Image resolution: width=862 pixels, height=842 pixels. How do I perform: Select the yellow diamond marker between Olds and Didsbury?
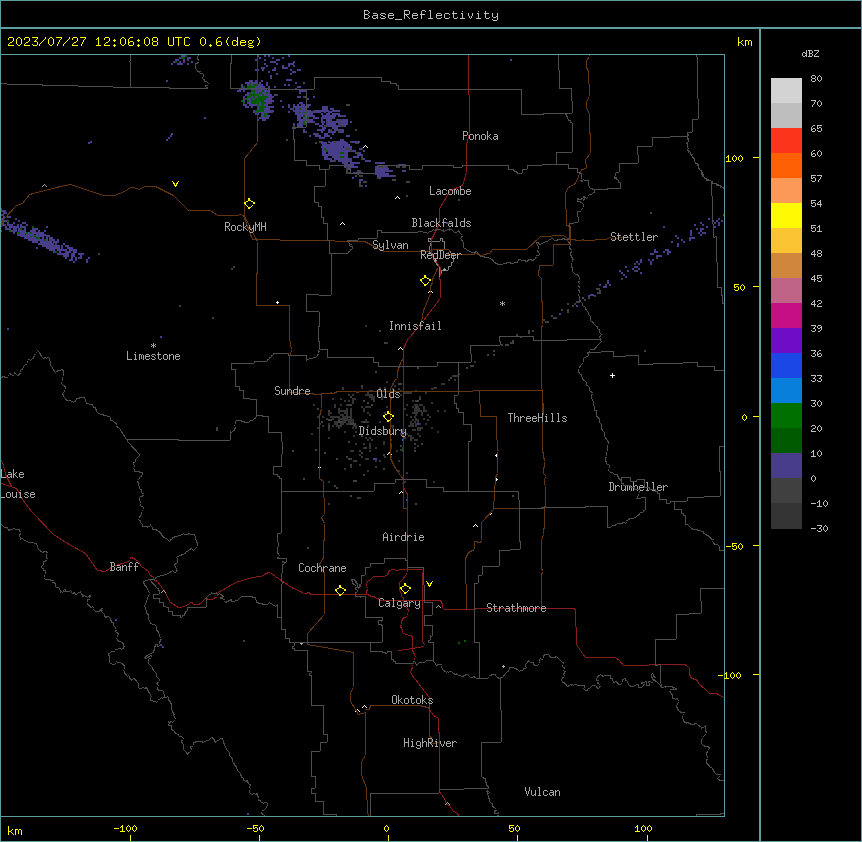pyautogui.click(x=388, y=416)
